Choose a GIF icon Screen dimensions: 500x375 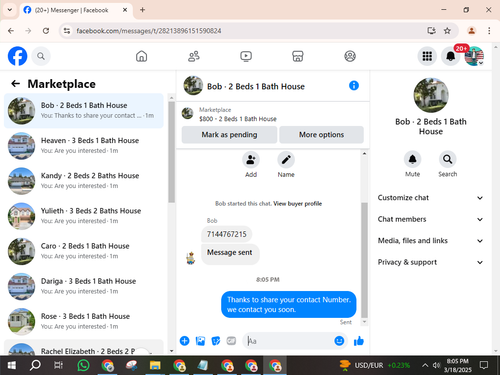231,341
